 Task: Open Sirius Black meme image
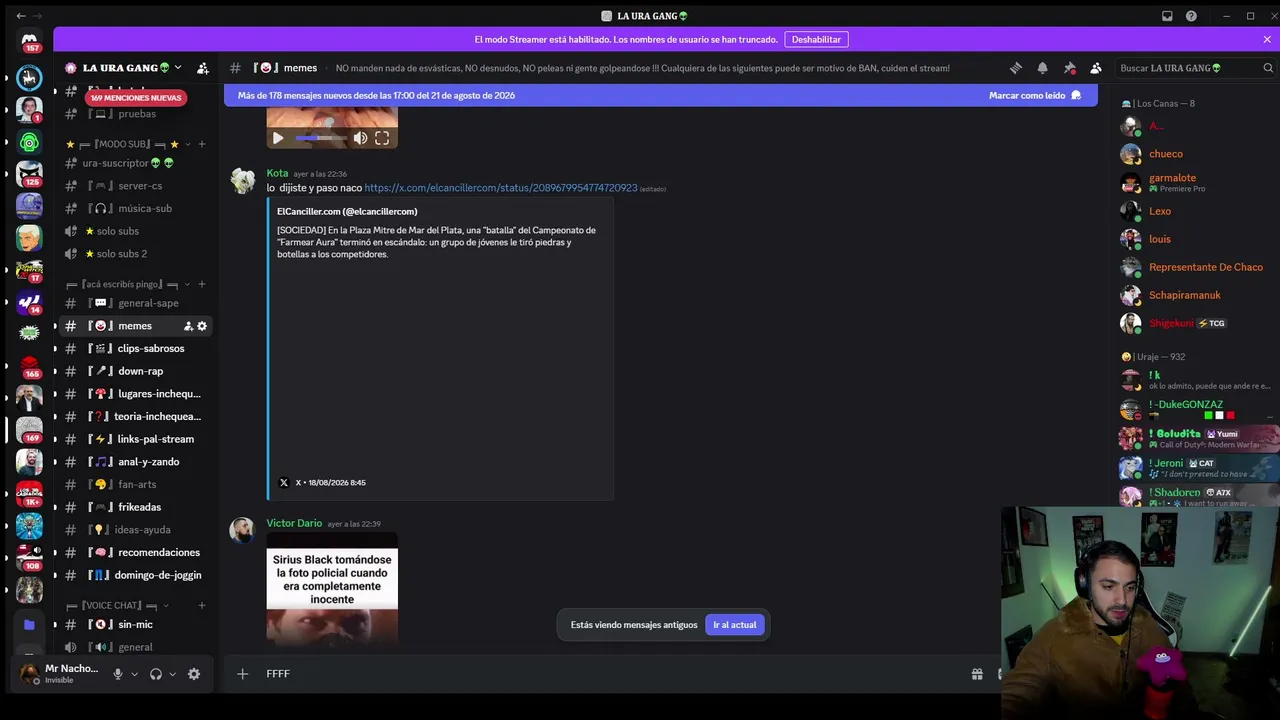332,588
